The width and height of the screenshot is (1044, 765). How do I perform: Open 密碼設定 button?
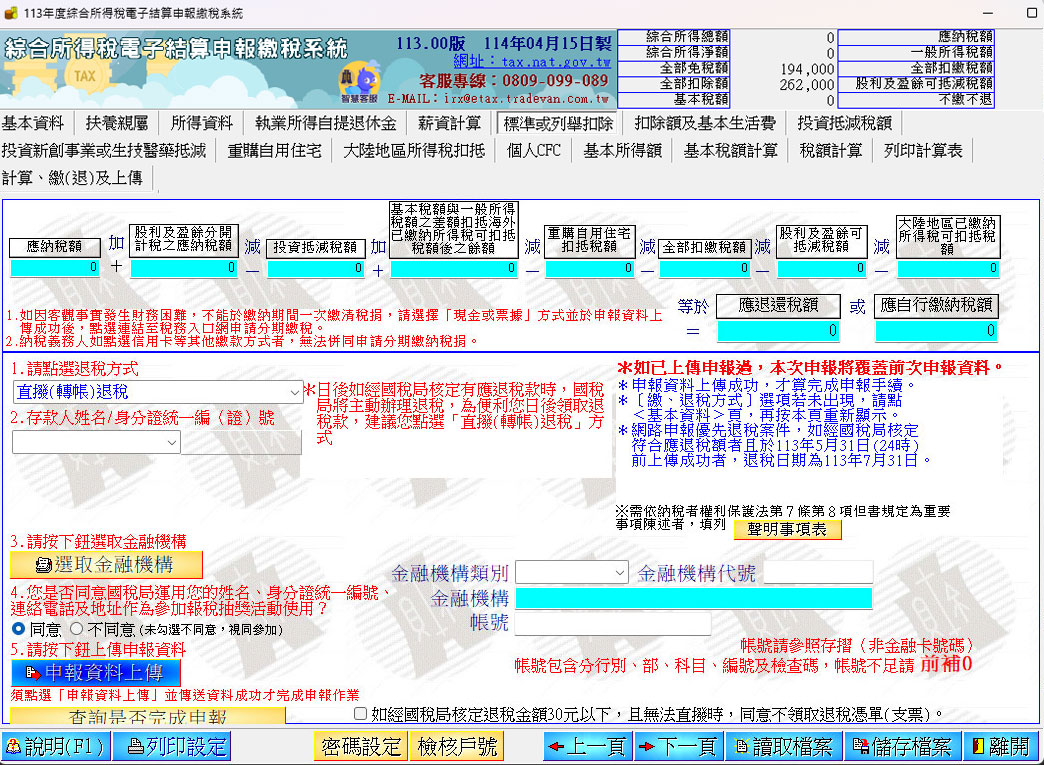[x=362, y=746]
